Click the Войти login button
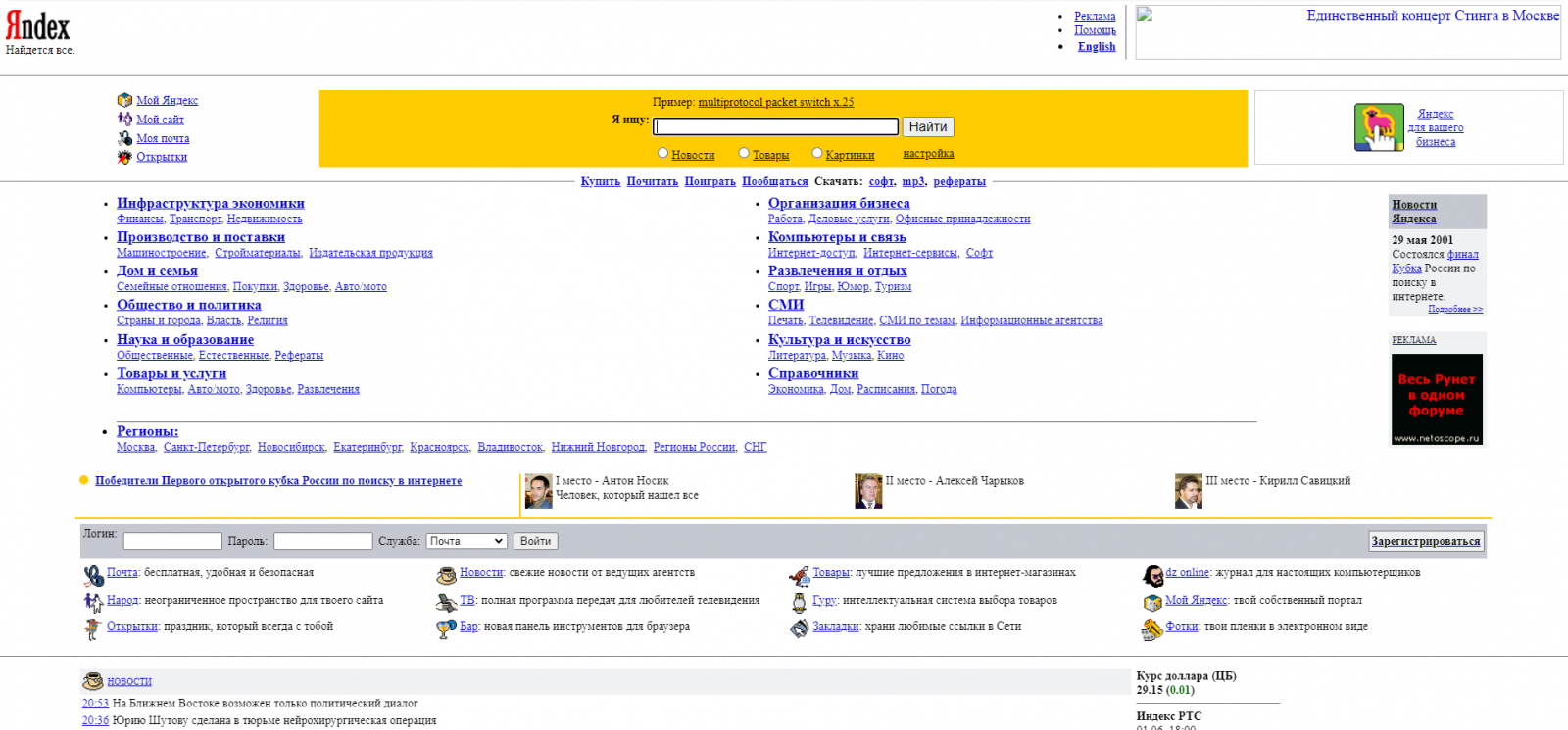Image resolution: width=1568 pixels, height=730 pixels. (x=536, y=541)
